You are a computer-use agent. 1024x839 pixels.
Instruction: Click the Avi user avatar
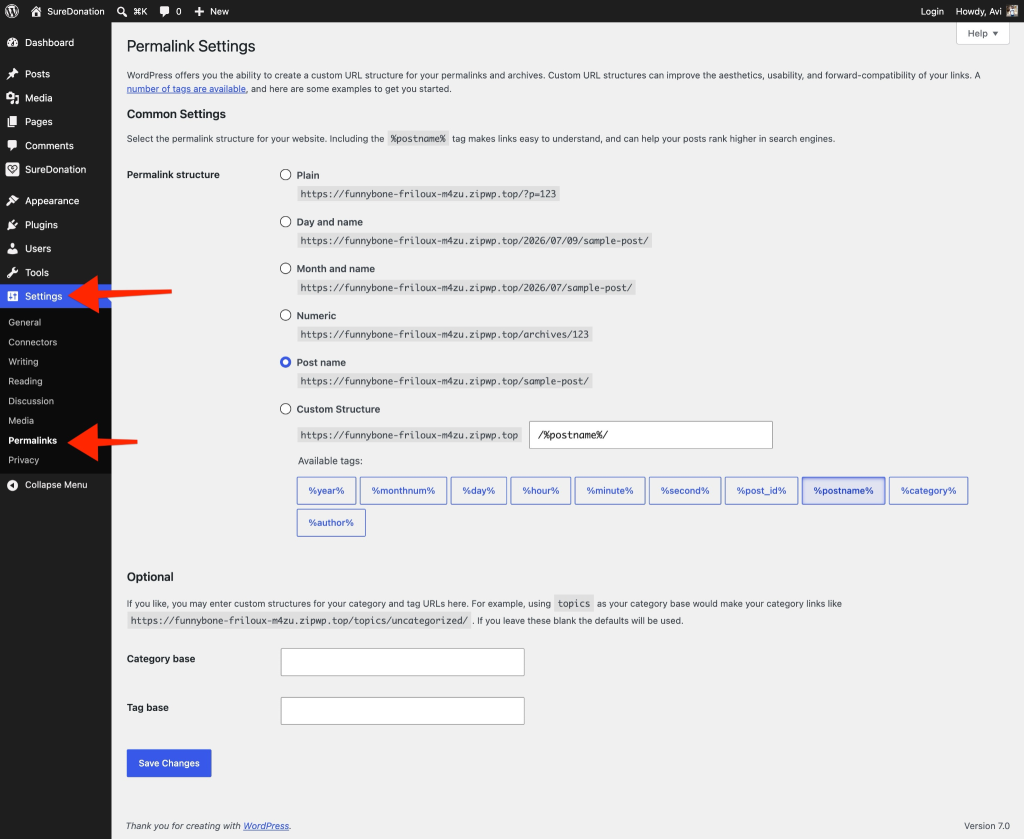pos(1012,11)
